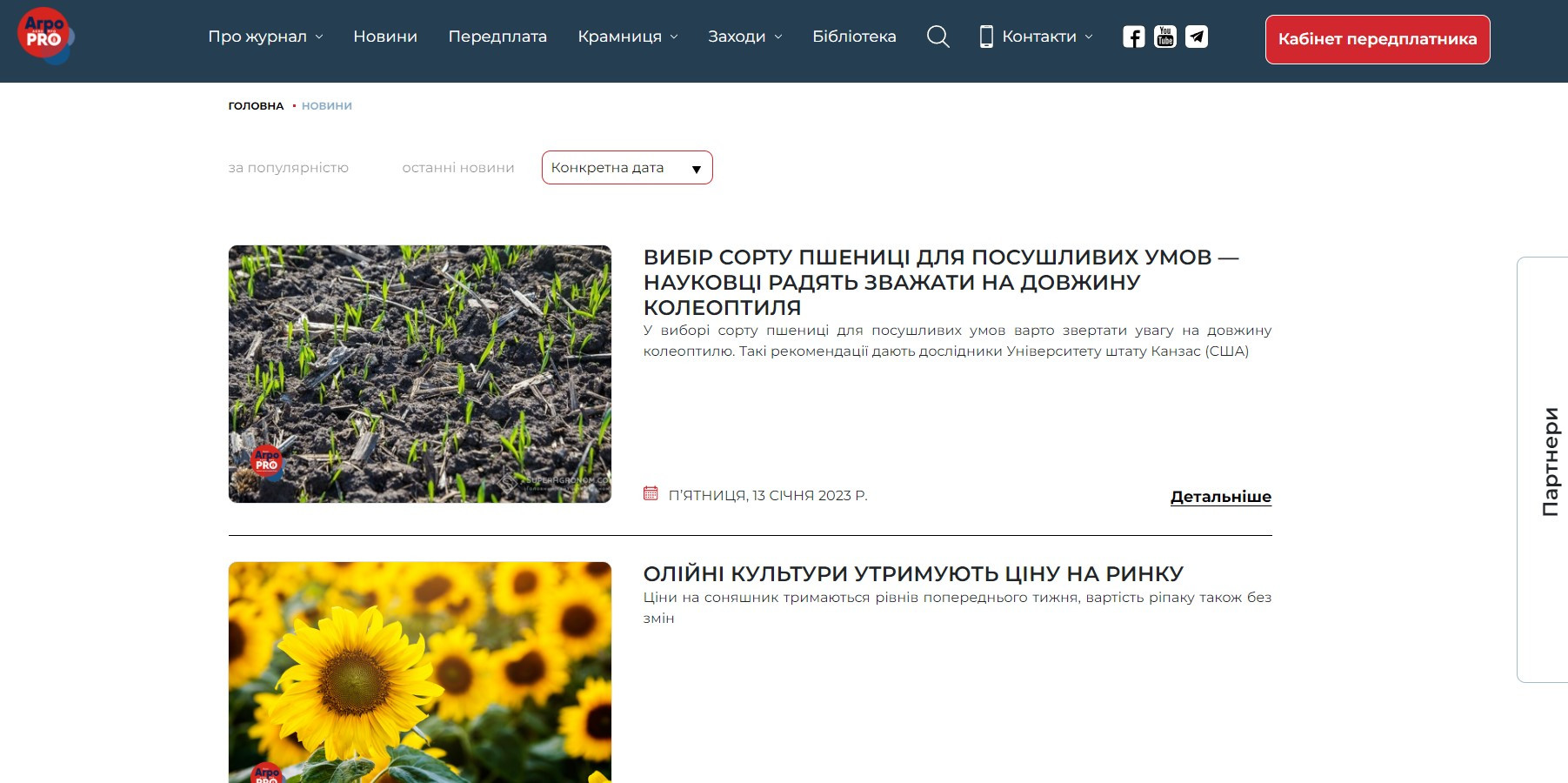Open the search magnifier icon
Screen dimensions: 1568x783
point(937,37)
